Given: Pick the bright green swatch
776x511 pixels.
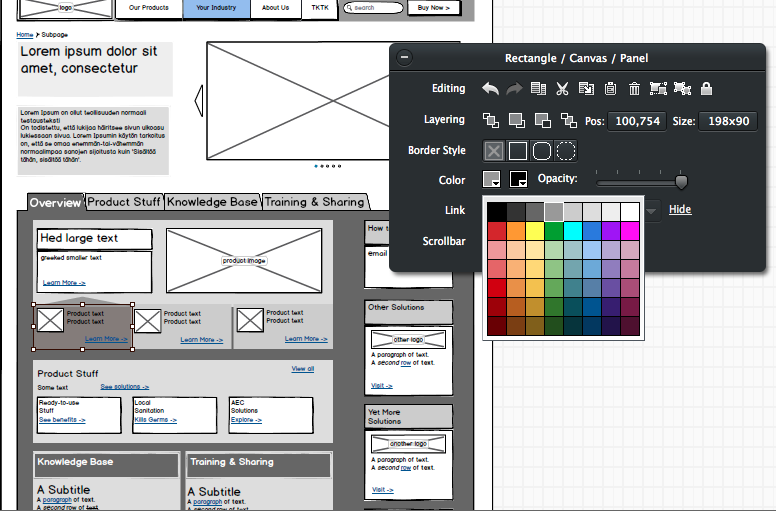Looking at the screenshot, I should tap(554, 231).
